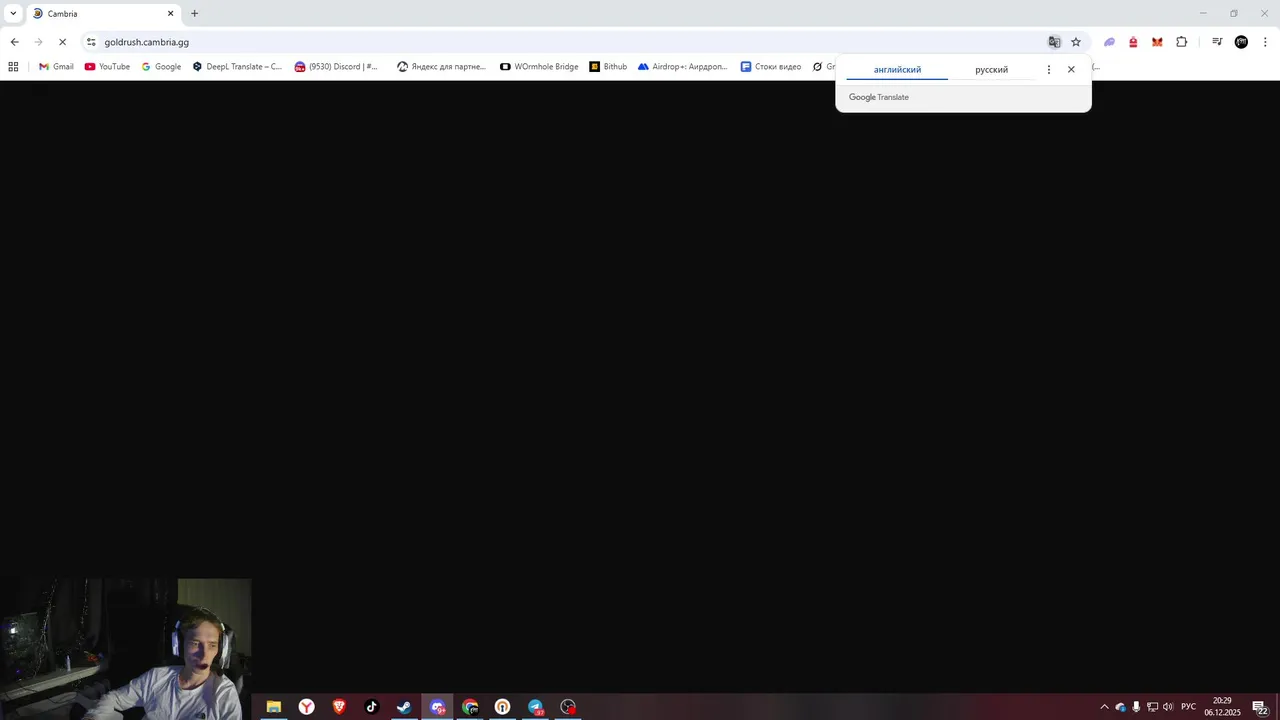Viewport: 1280px width, 720px height.
Task: Switch РУС keyboard language
Action: point(1188,707)
